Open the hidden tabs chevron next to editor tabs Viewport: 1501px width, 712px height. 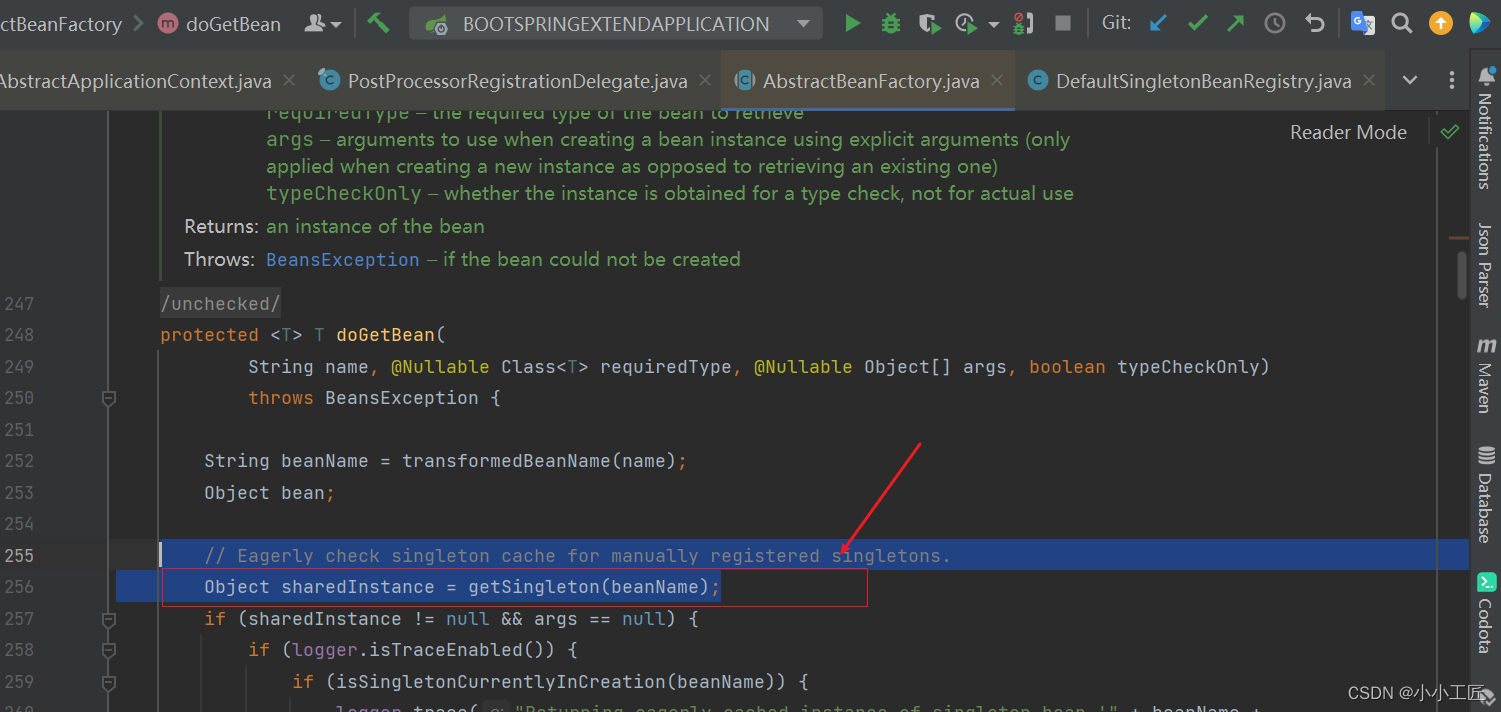tap(1410, 80)
